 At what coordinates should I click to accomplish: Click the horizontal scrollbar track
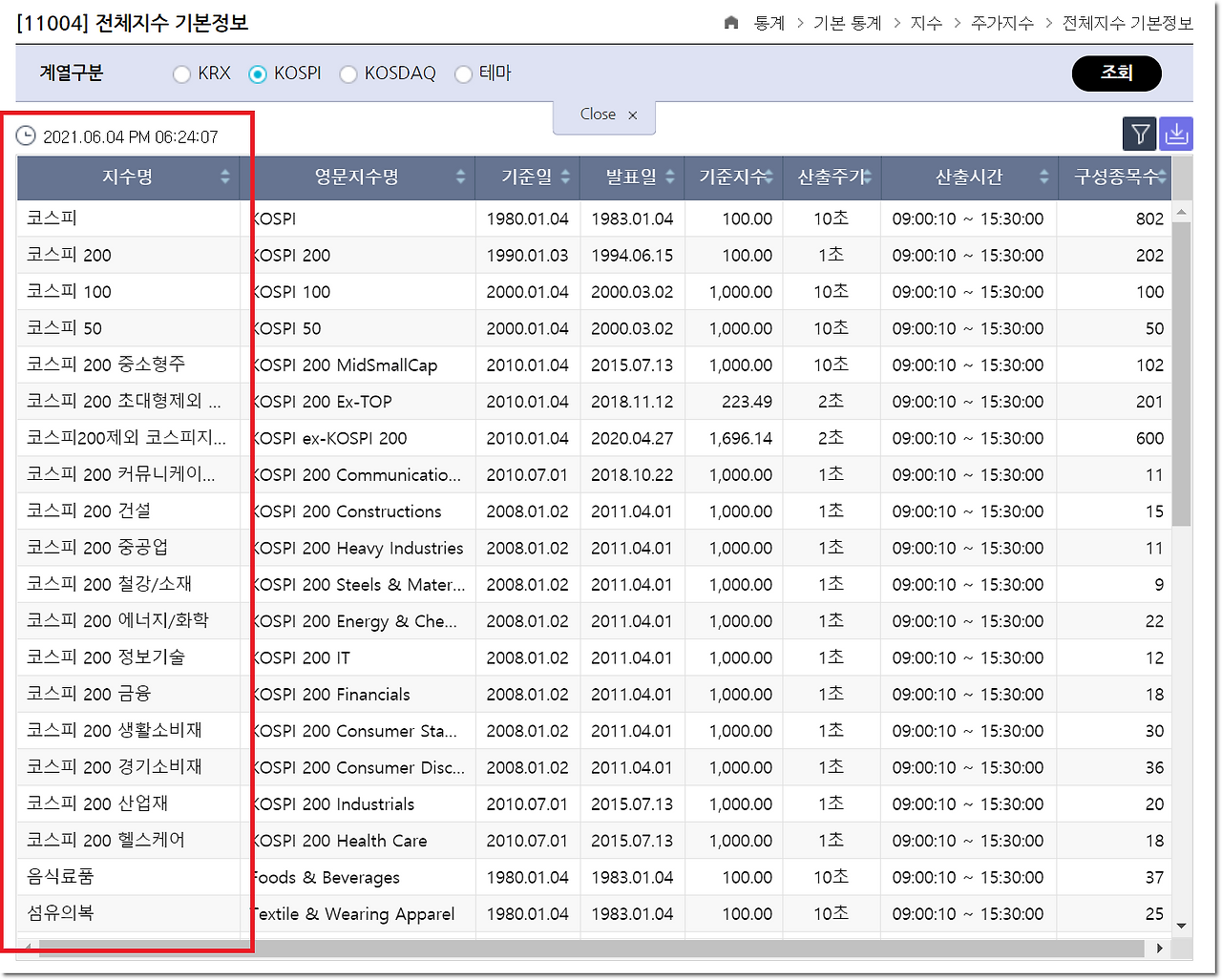(592, 948)
